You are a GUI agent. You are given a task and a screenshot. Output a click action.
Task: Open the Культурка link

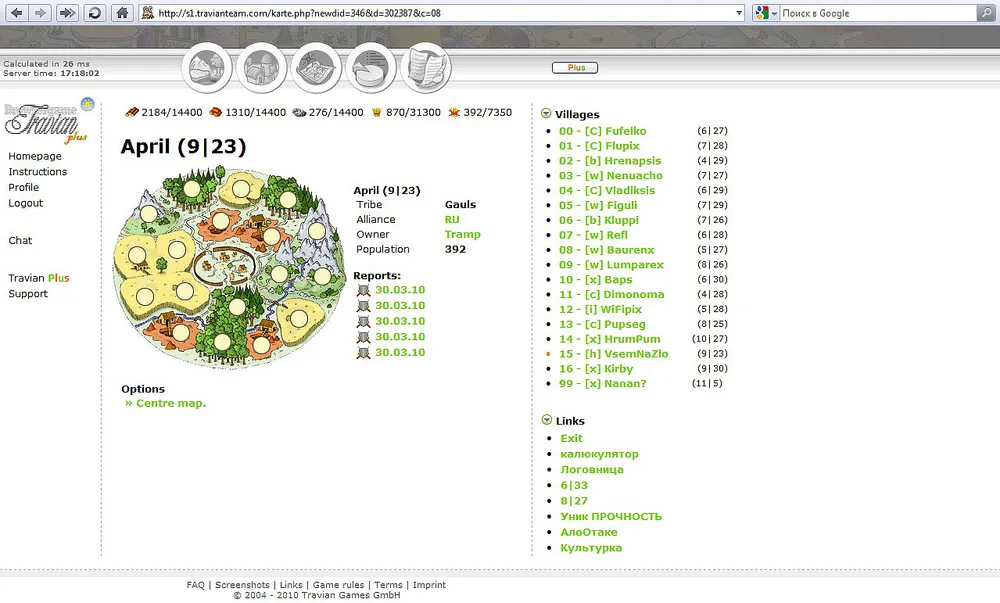pyautogui.click(x=591, y=548)
